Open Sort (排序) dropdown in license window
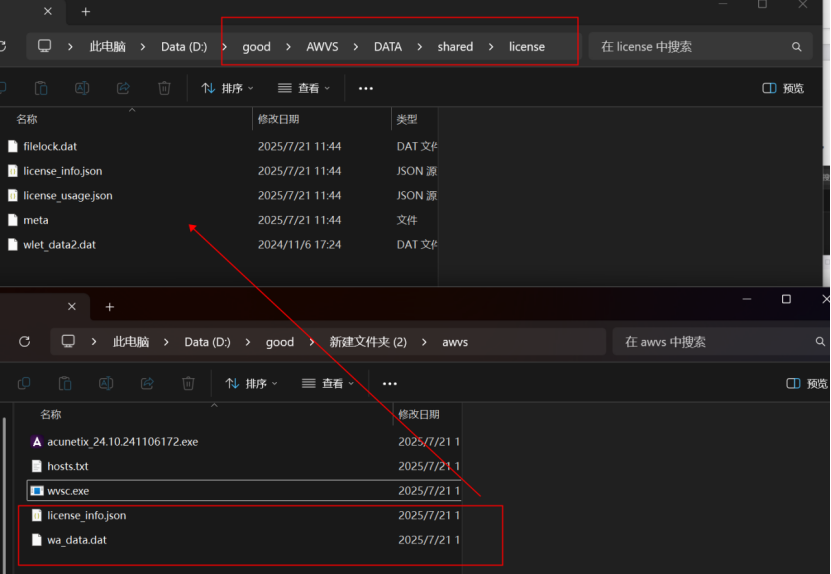831x574 pixels. [x=227, y=88]
